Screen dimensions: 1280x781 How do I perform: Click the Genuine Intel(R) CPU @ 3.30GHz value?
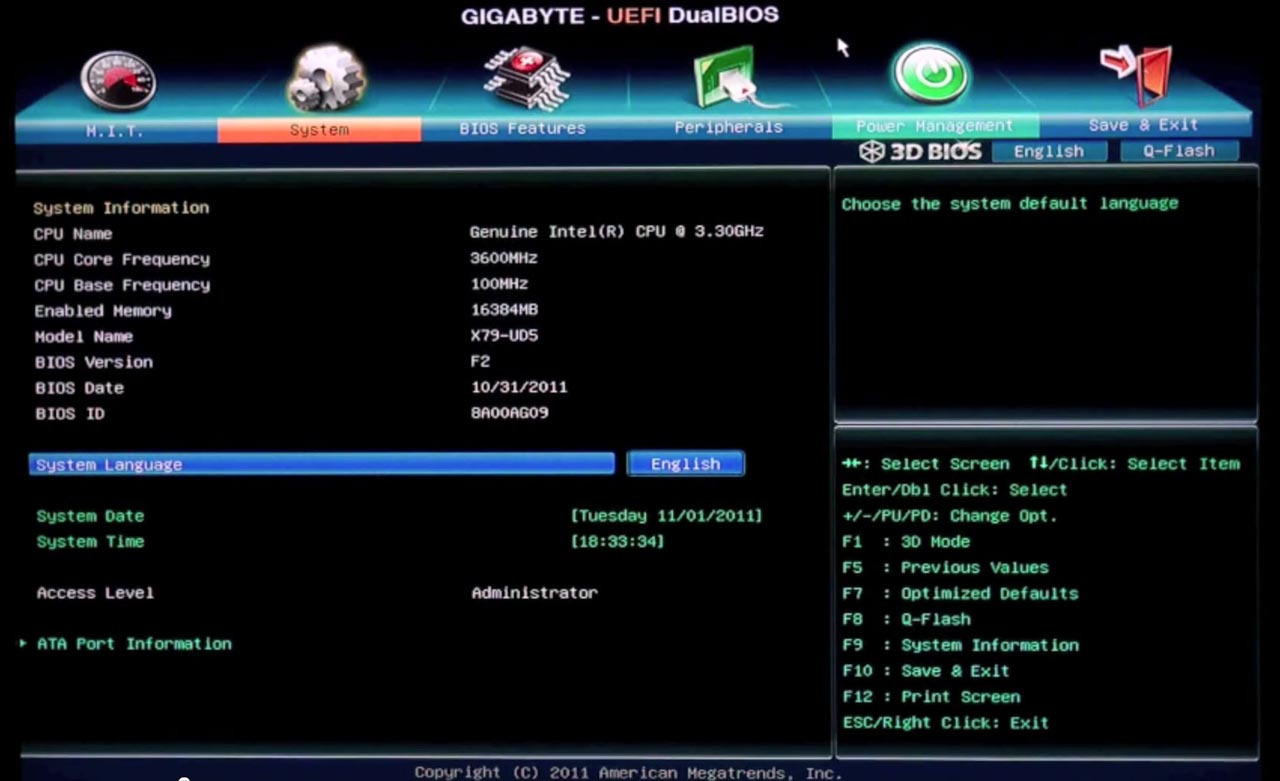(616, 232)
